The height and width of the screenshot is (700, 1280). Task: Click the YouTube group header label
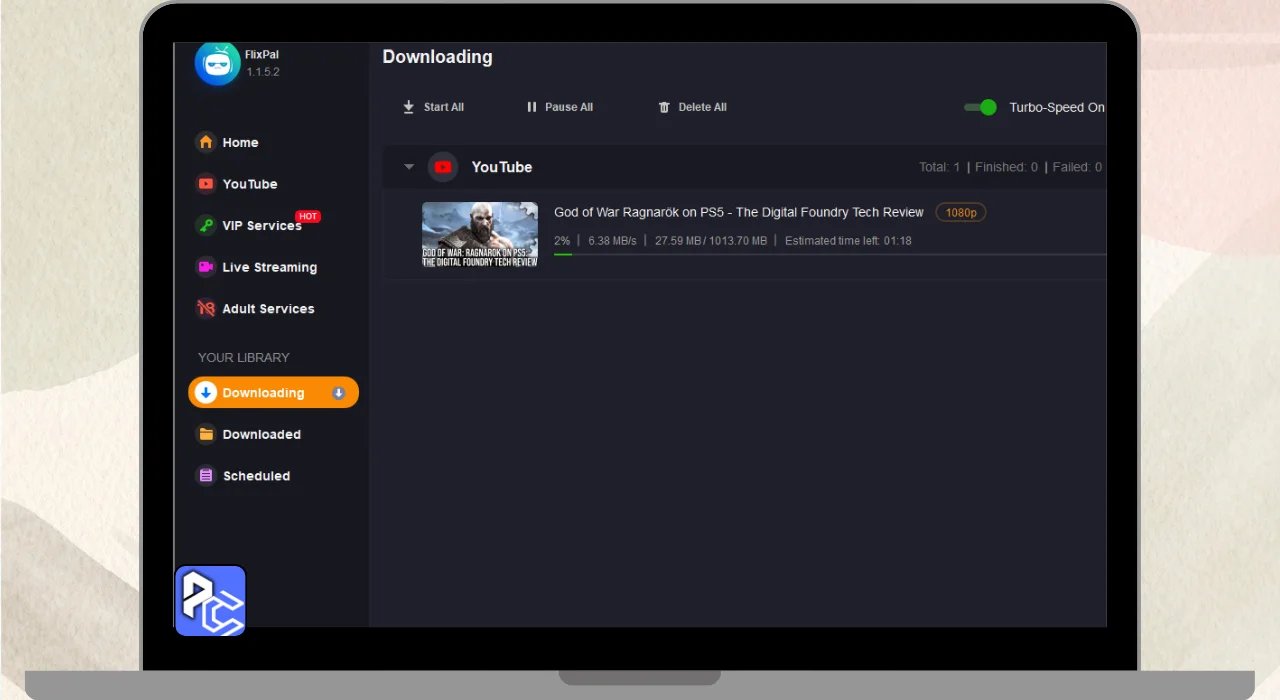pos(502,167)
